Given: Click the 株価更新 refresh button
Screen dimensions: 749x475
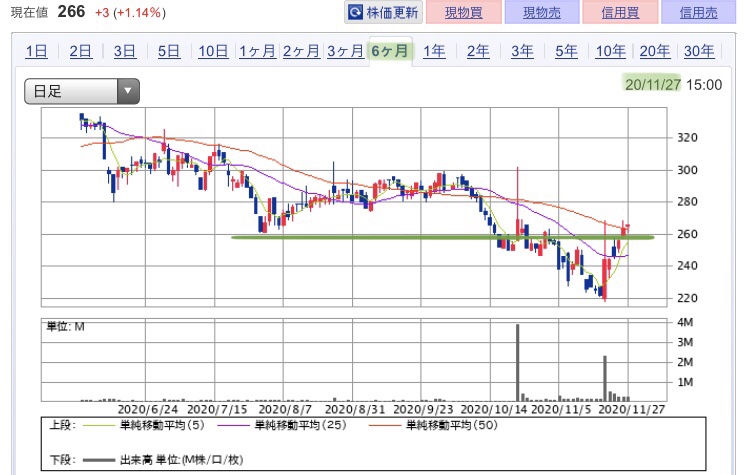Looking at the screenshot, I should 383,12.
